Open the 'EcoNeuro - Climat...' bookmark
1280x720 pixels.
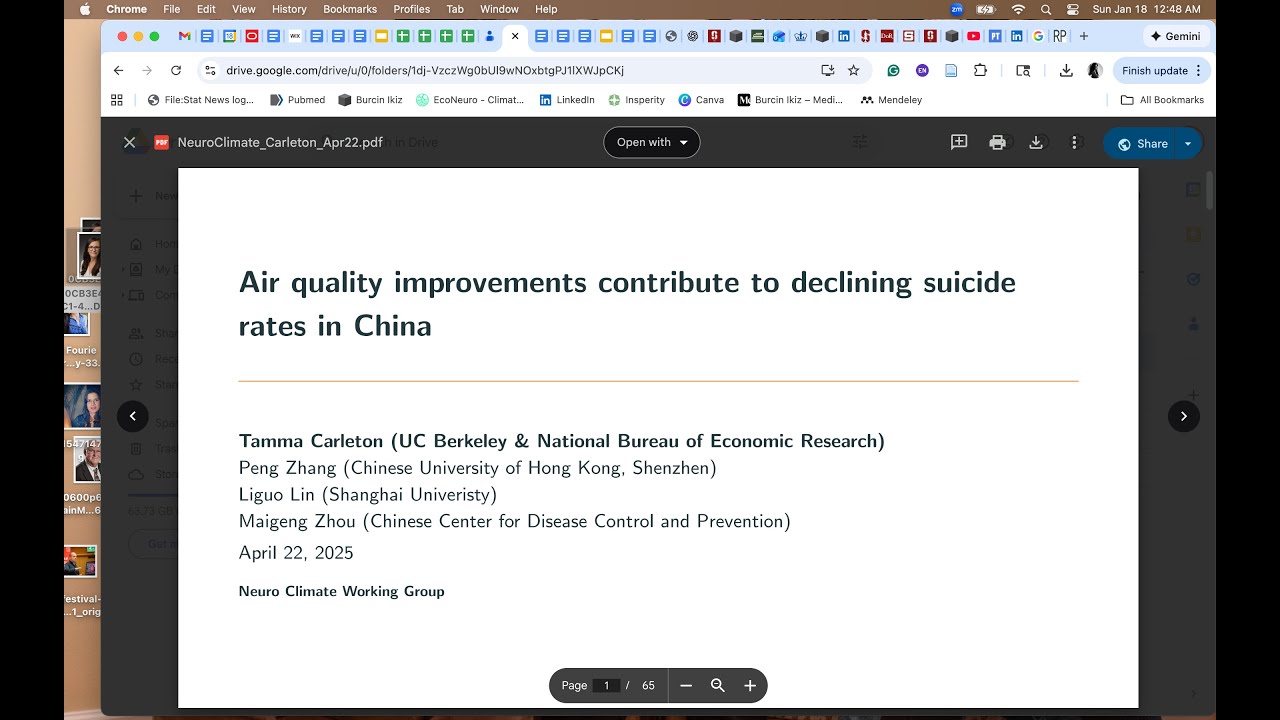pyautogui.click(x=471, y=100)
